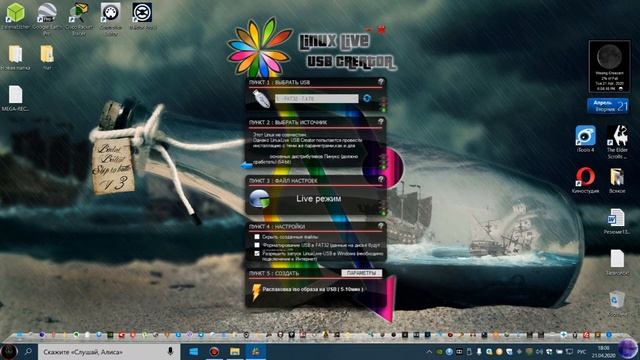Open the Резюме Word document icon
This screenshot has height=360, width=640.
pos(616,222)
